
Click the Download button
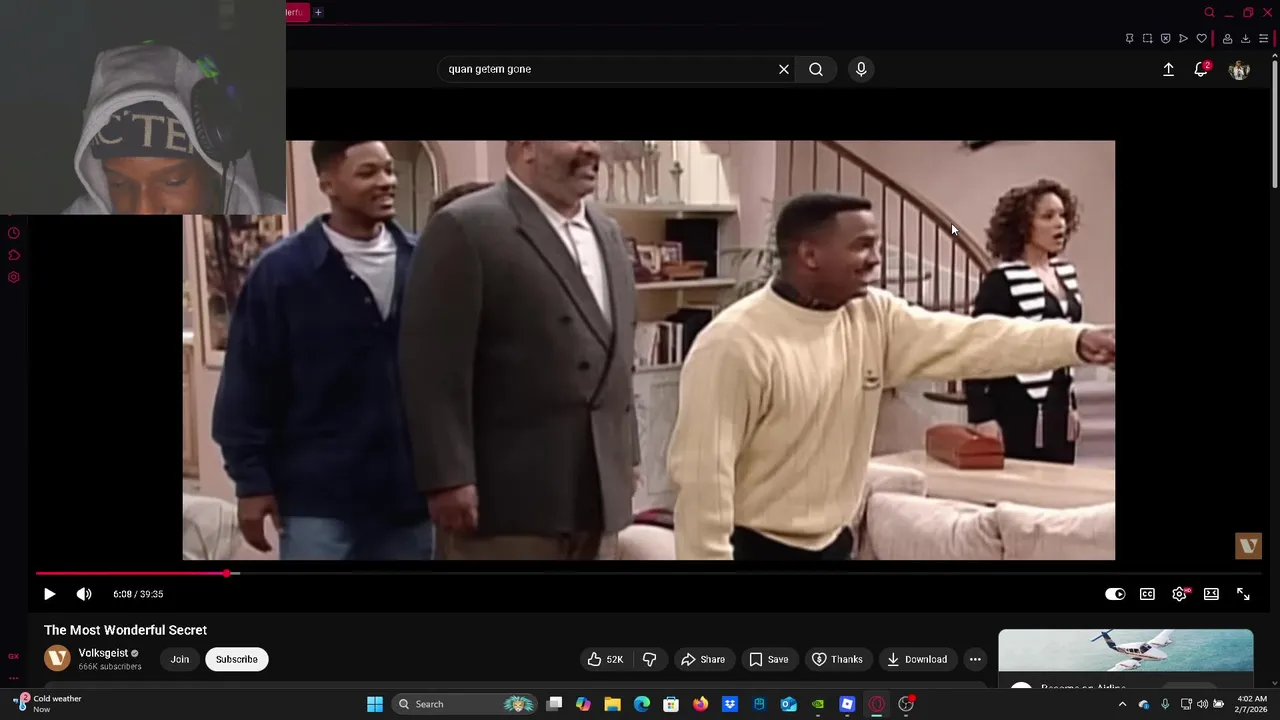[x=917, y=659]
